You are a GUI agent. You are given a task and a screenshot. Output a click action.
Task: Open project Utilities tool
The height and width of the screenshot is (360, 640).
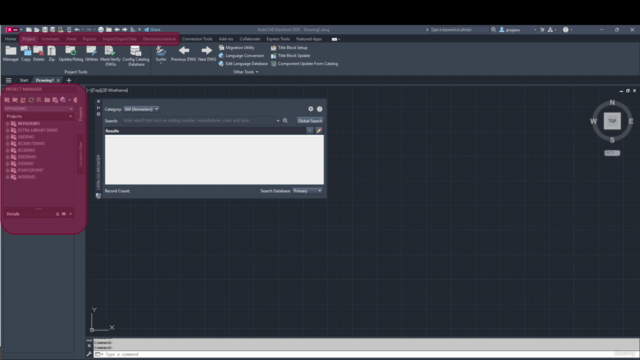pos(91,53)
